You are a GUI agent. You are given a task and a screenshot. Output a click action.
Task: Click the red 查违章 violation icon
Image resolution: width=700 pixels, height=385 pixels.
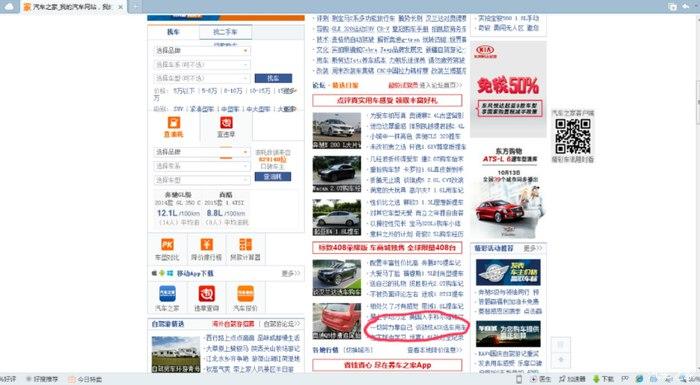pos(226,122)
